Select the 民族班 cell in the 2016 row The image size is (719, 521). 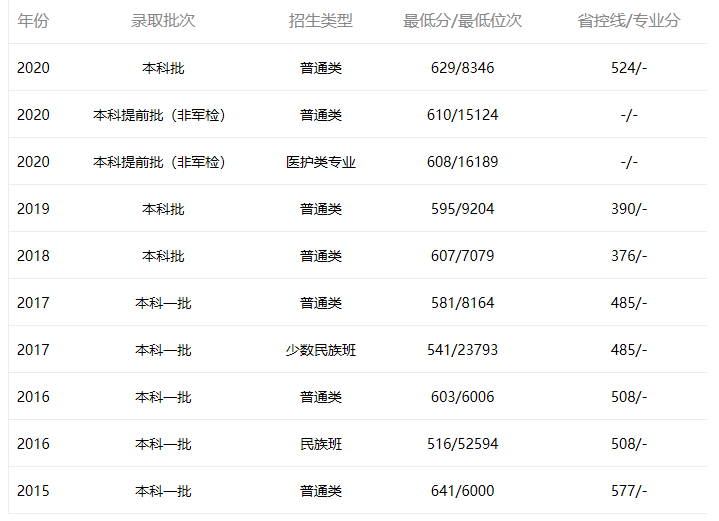(320, 444)
